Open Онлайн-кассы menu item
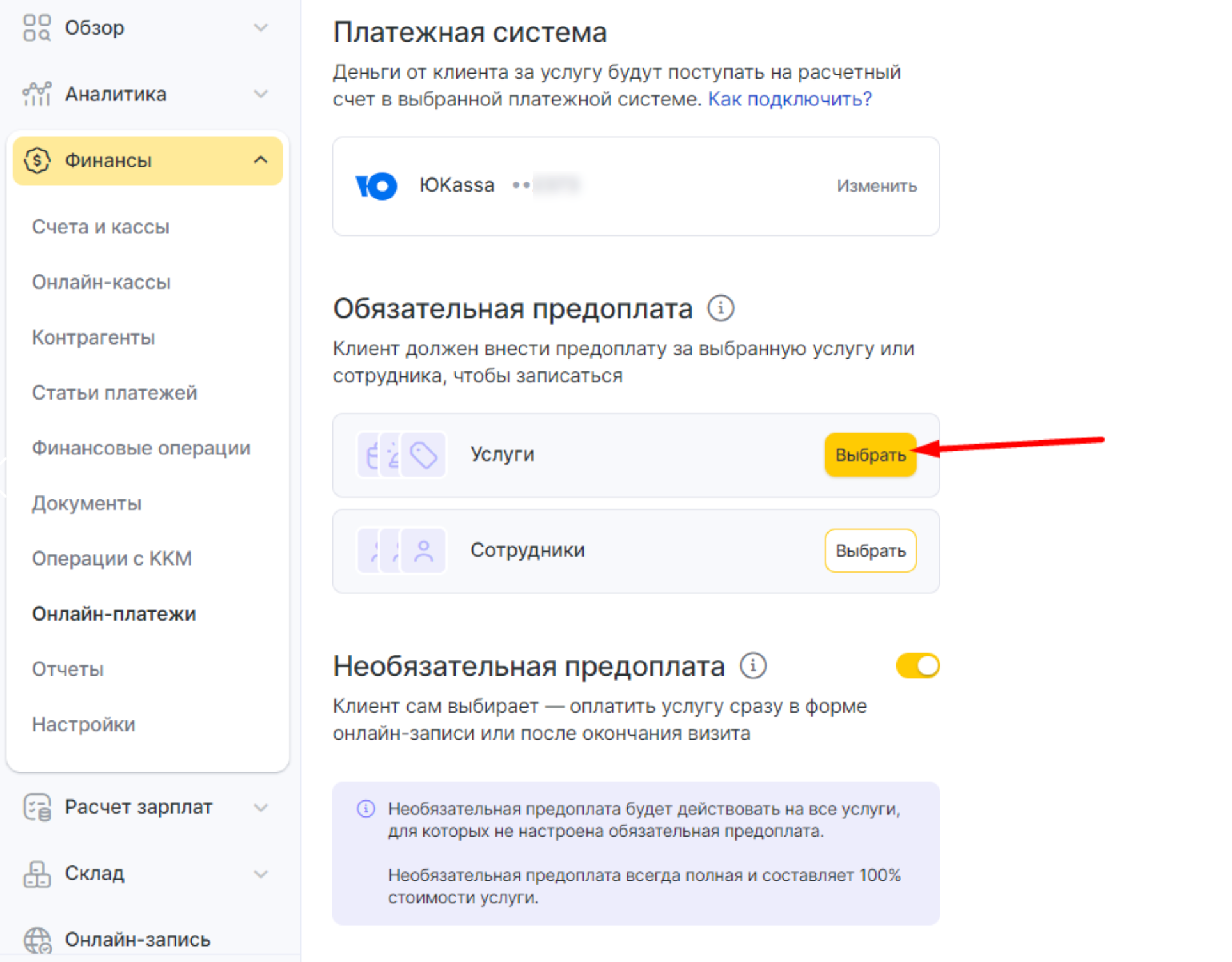 point(101,282)
